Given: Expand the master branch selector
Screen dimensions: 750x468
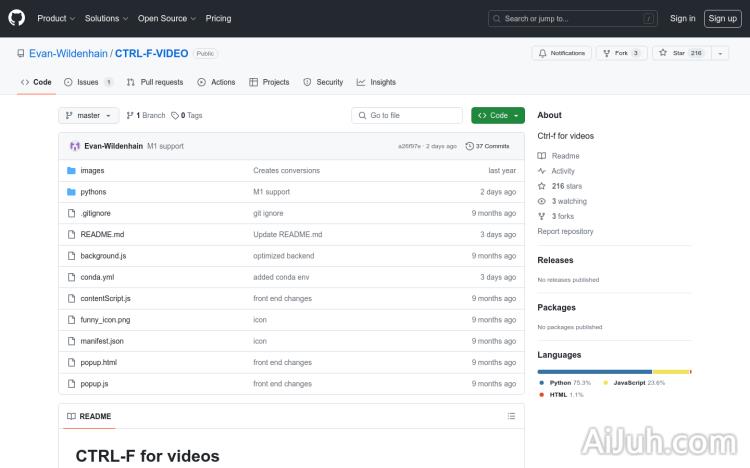Looking at the screenshot, I should [88, 116].
